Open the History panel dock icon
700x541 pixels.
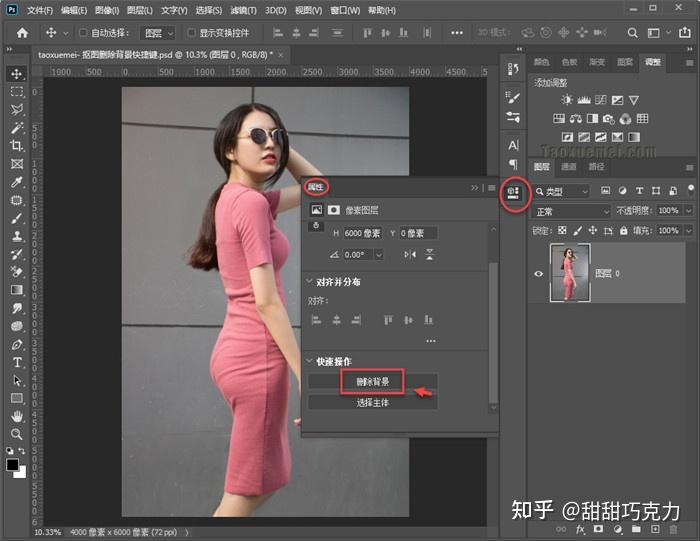pyautogui.click(x=513, y=69)
